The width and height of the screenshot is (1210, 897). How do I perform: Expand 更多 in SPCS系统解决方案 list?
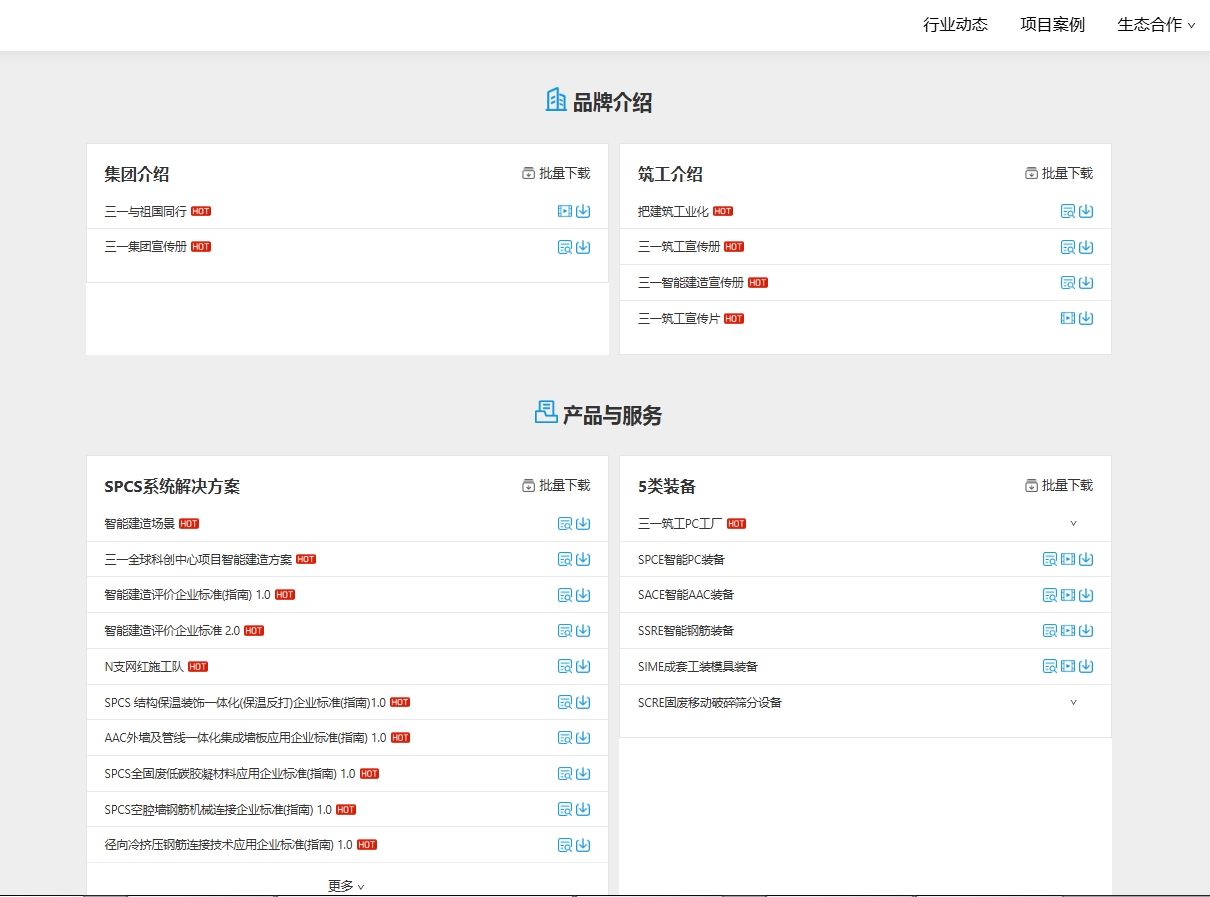click(x=346, y=886)
